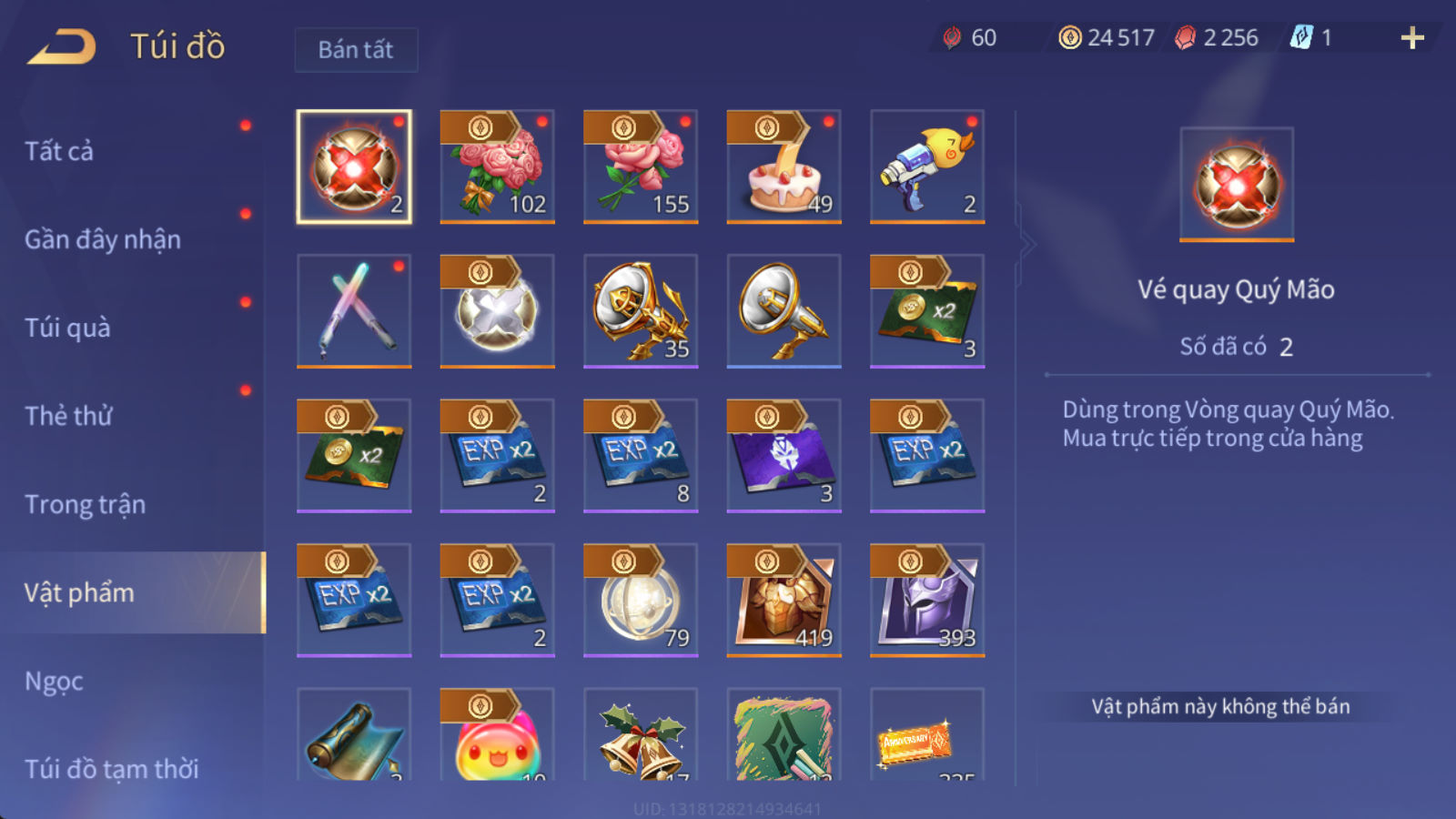The width and height of the screenshot is (1456, 819).
Task: Tap the back arrow beside Túi đồ
Action: pos(62,45)
